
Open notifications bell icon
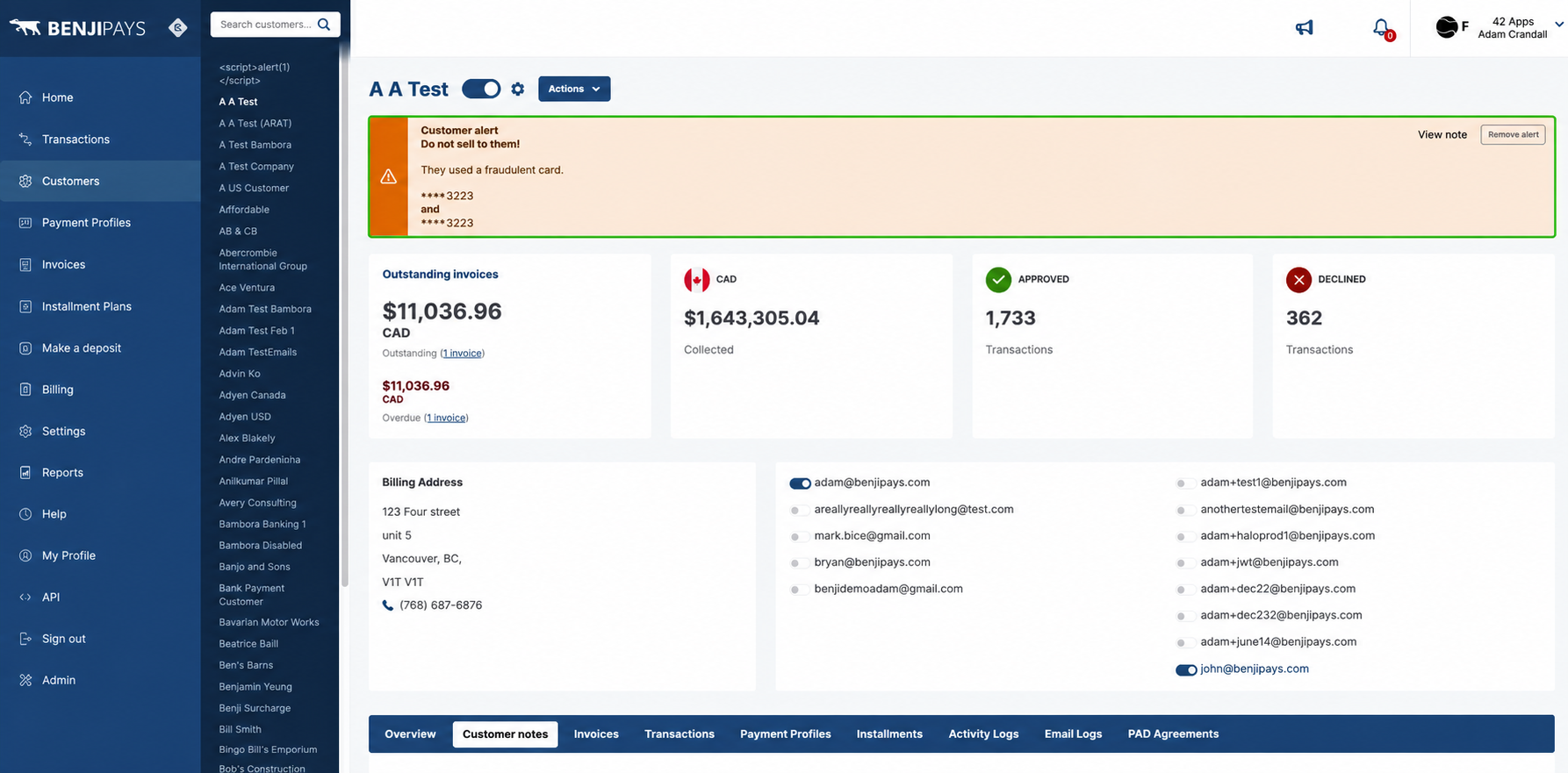(1382, 28)
